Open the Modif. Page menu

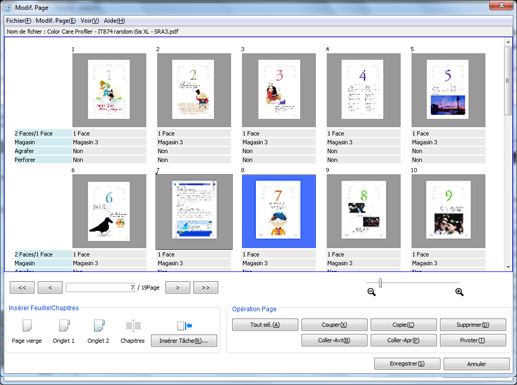point(56,21)
